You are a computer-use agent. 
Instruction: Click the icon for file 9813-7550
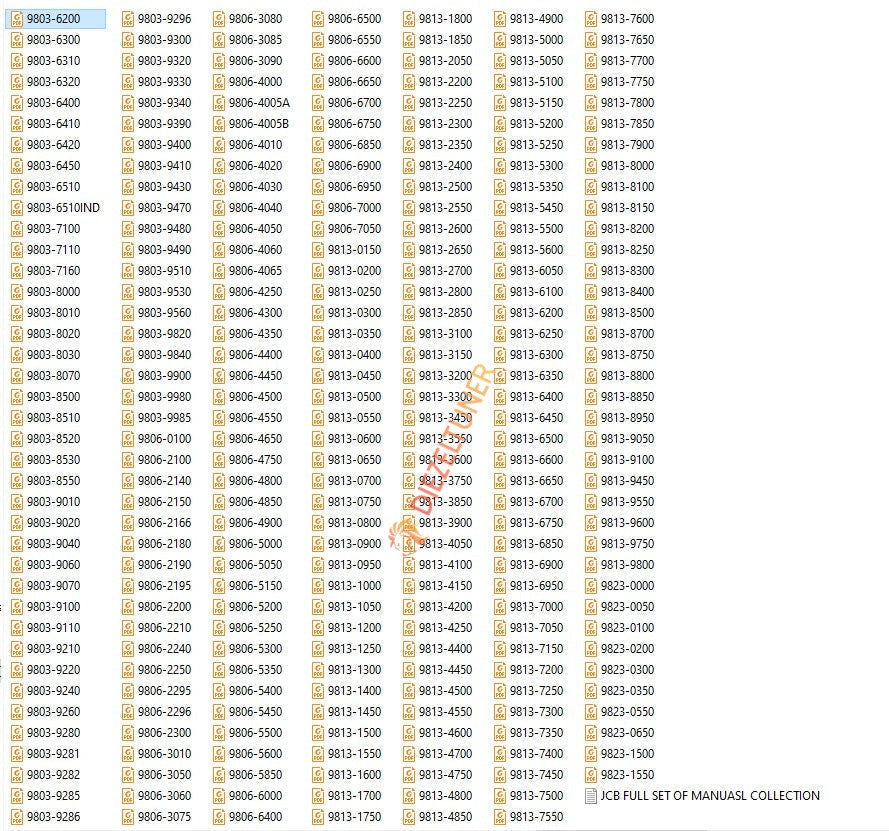point(500,817)
